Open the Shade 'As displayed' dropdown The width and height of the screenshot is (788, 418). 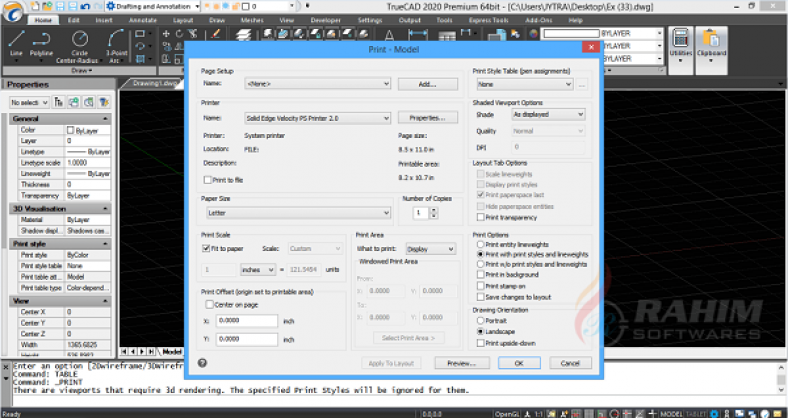click(x=548, y=115)
